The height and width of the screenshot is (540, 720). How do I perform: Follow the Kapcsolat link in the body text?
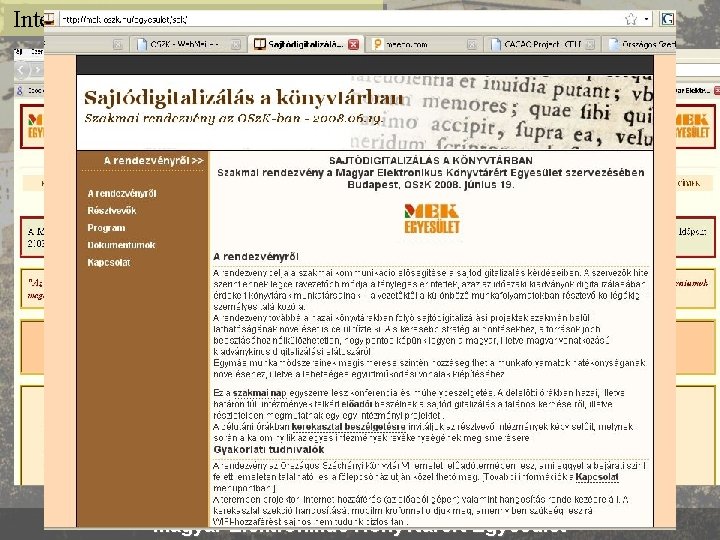[x=597, y=477]
